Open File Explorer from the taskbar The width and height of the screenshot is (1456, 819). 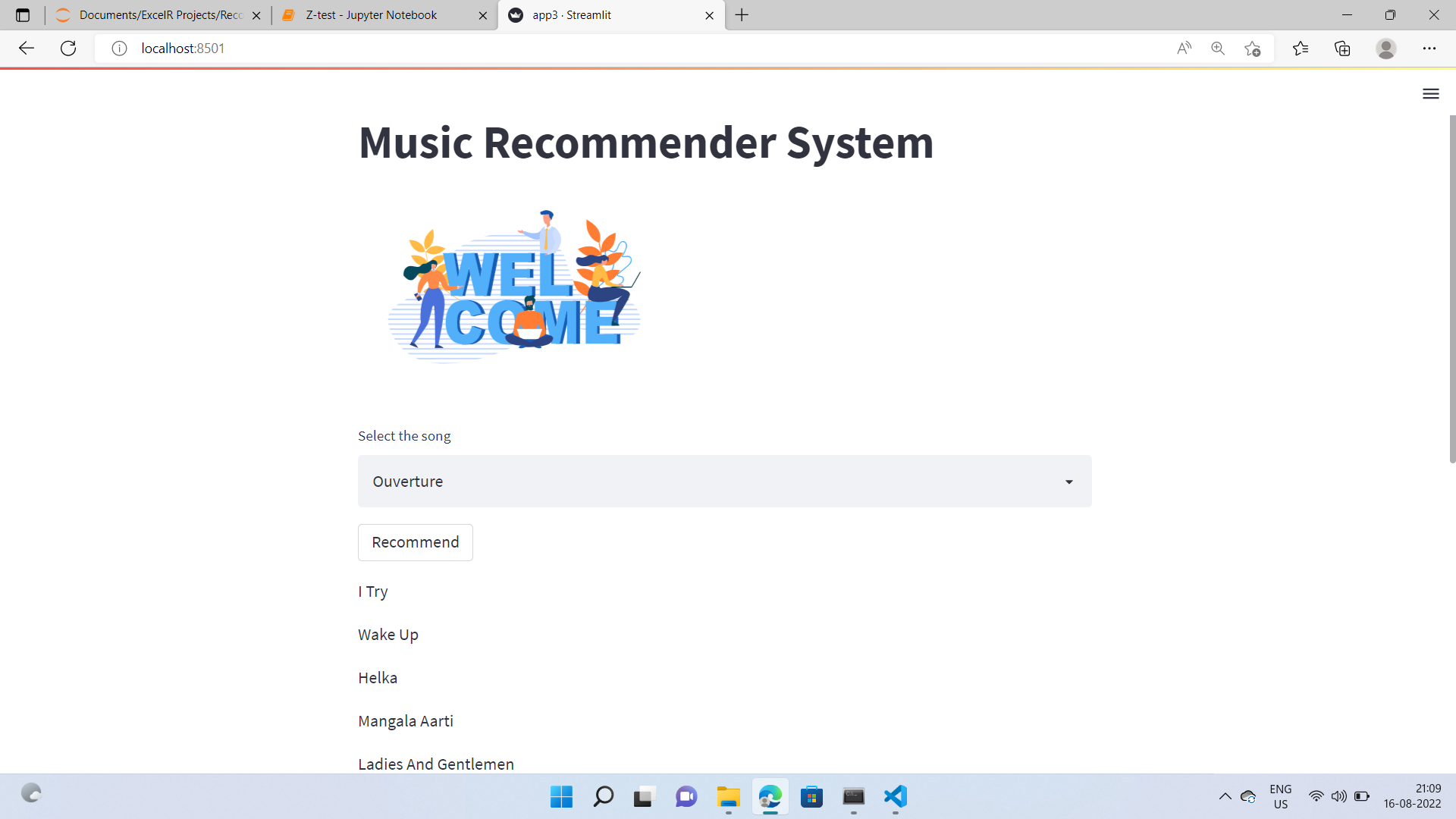(728, 797)
